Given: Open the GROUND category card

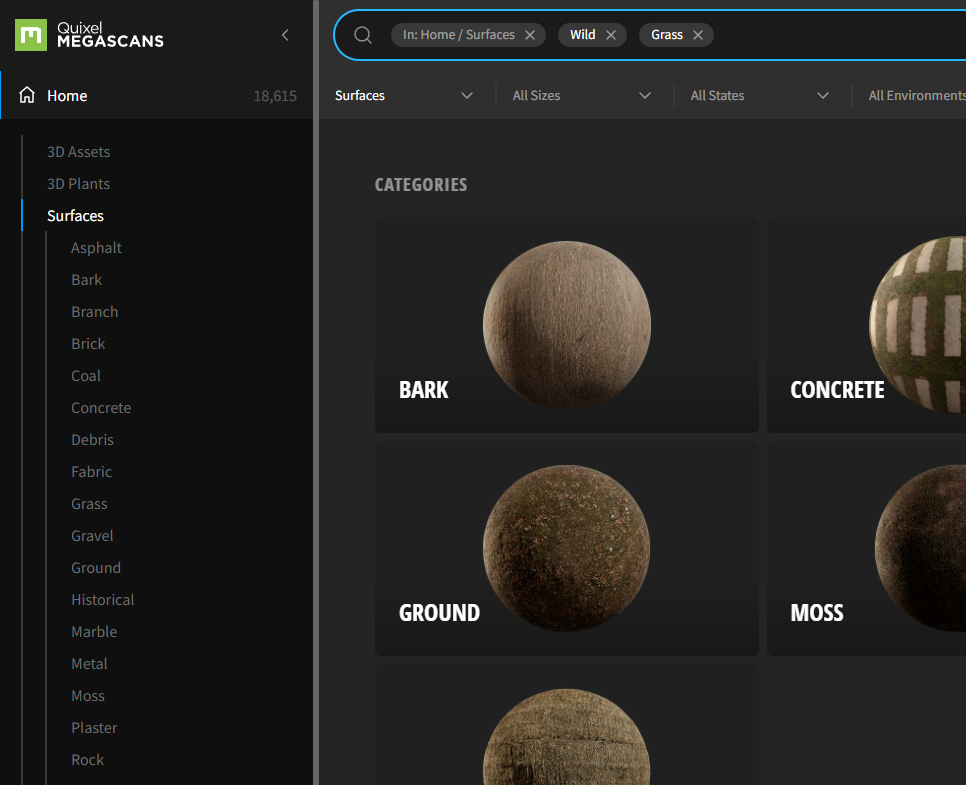Looking at the screenshot, I should pos(567,548).
